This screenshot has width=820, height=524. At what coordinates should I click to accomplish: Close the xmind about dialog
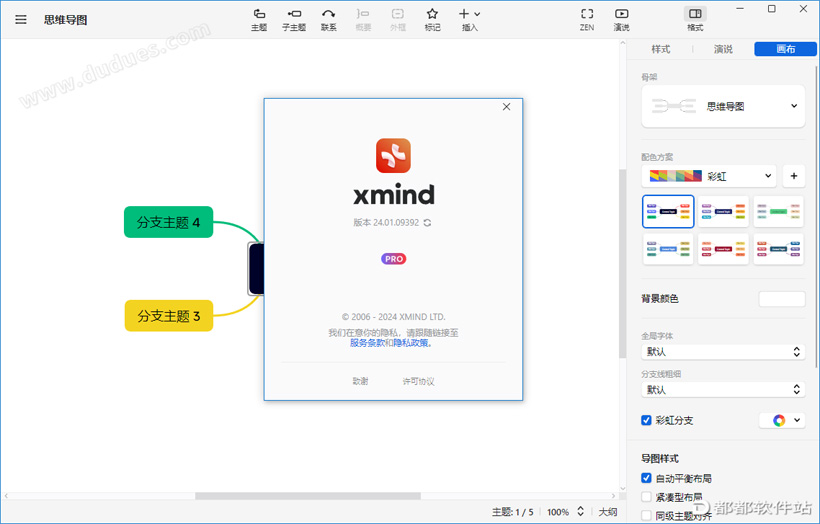(x=506, y=107)
